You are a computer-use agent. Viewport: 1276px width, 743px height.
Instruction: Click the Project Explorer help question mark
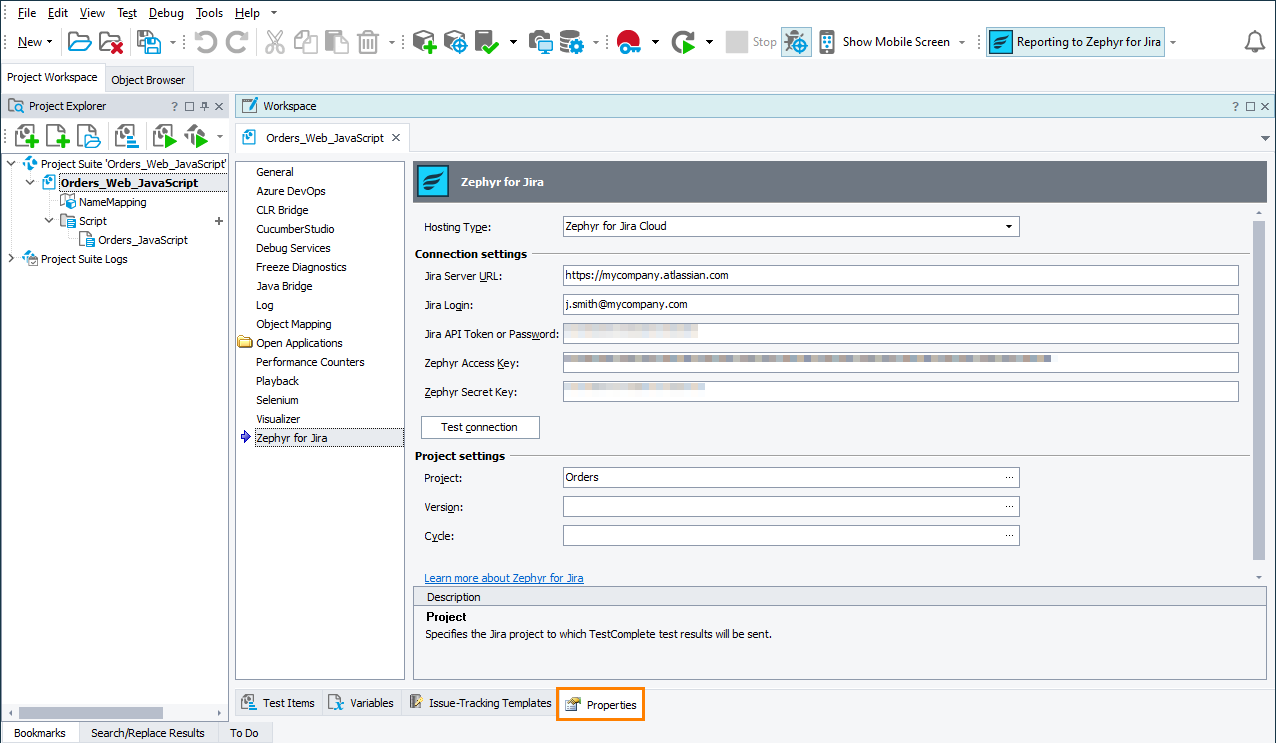174,106
